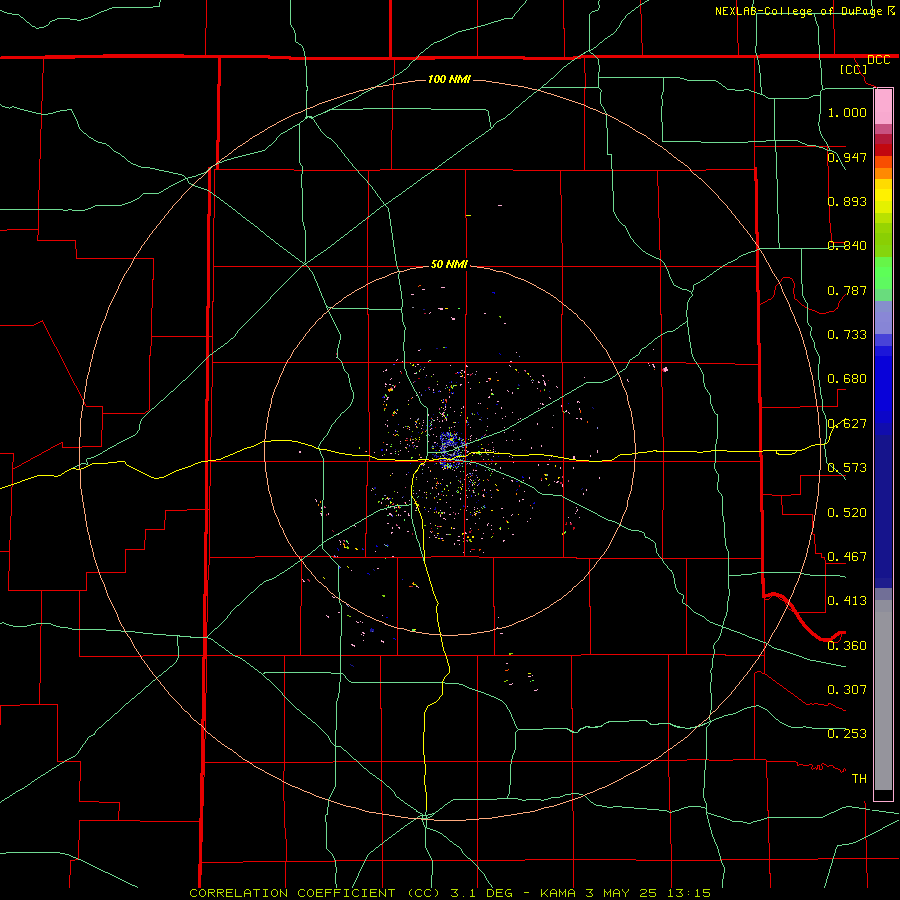Viewport: 900px width, 900px height.
Task: Pick the pink top segment of color bar
Action: [883, 107]
